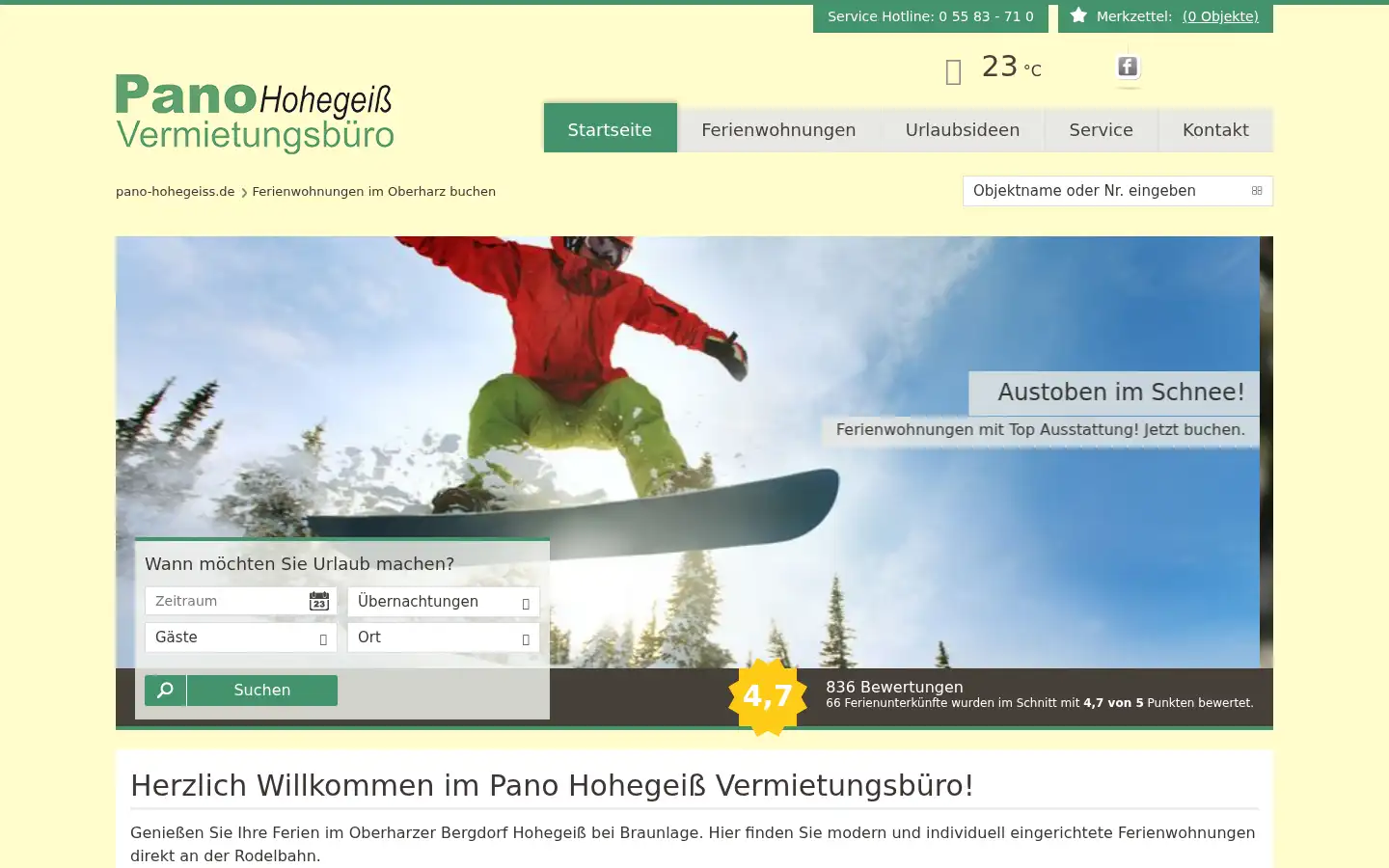This screenshot has height=868, width=1389.
Task: Click the magnifier icon beside Suchen
Action: 165,691
